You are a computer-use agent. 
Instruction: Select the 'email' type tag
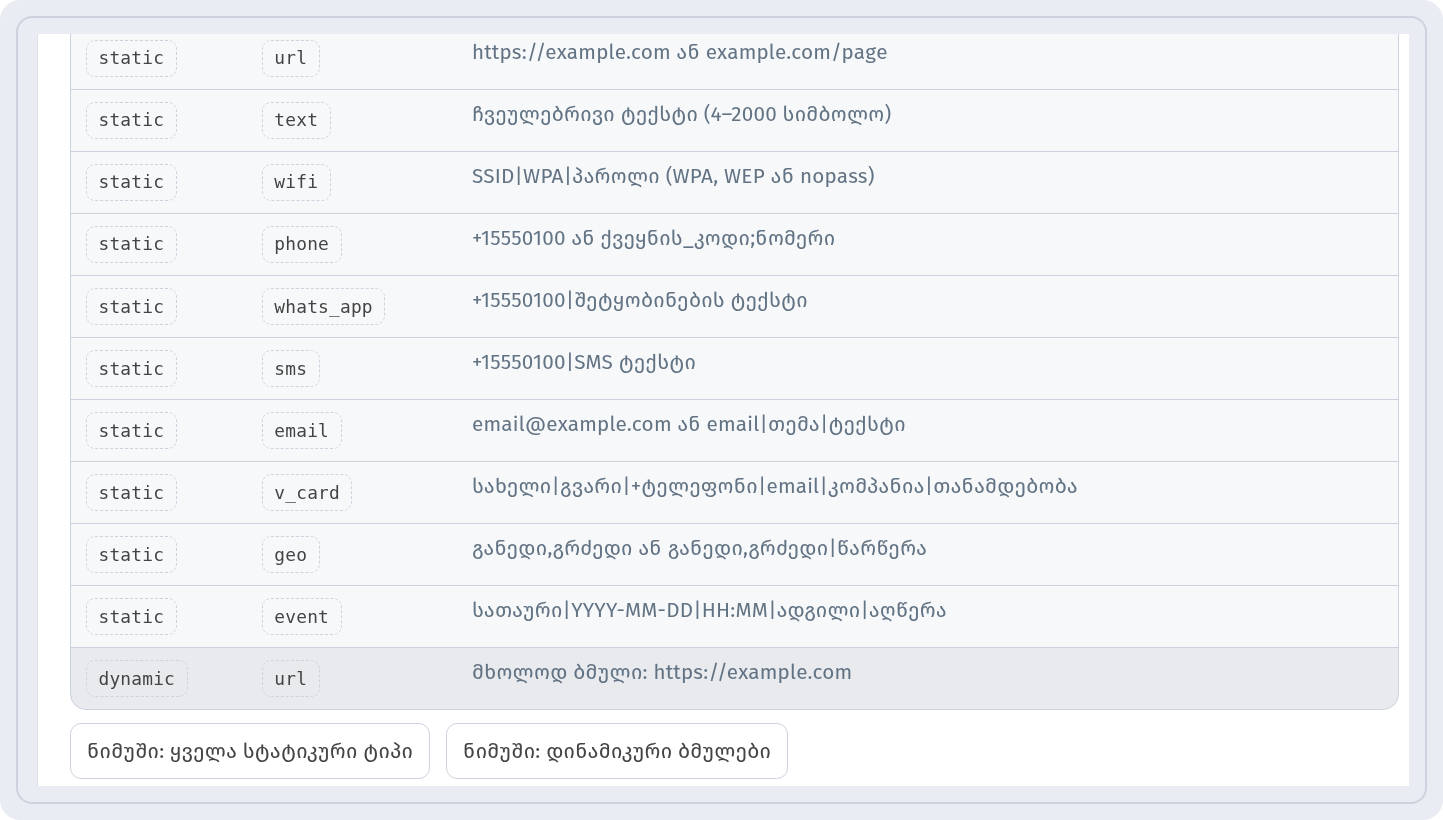coord(302,431)
